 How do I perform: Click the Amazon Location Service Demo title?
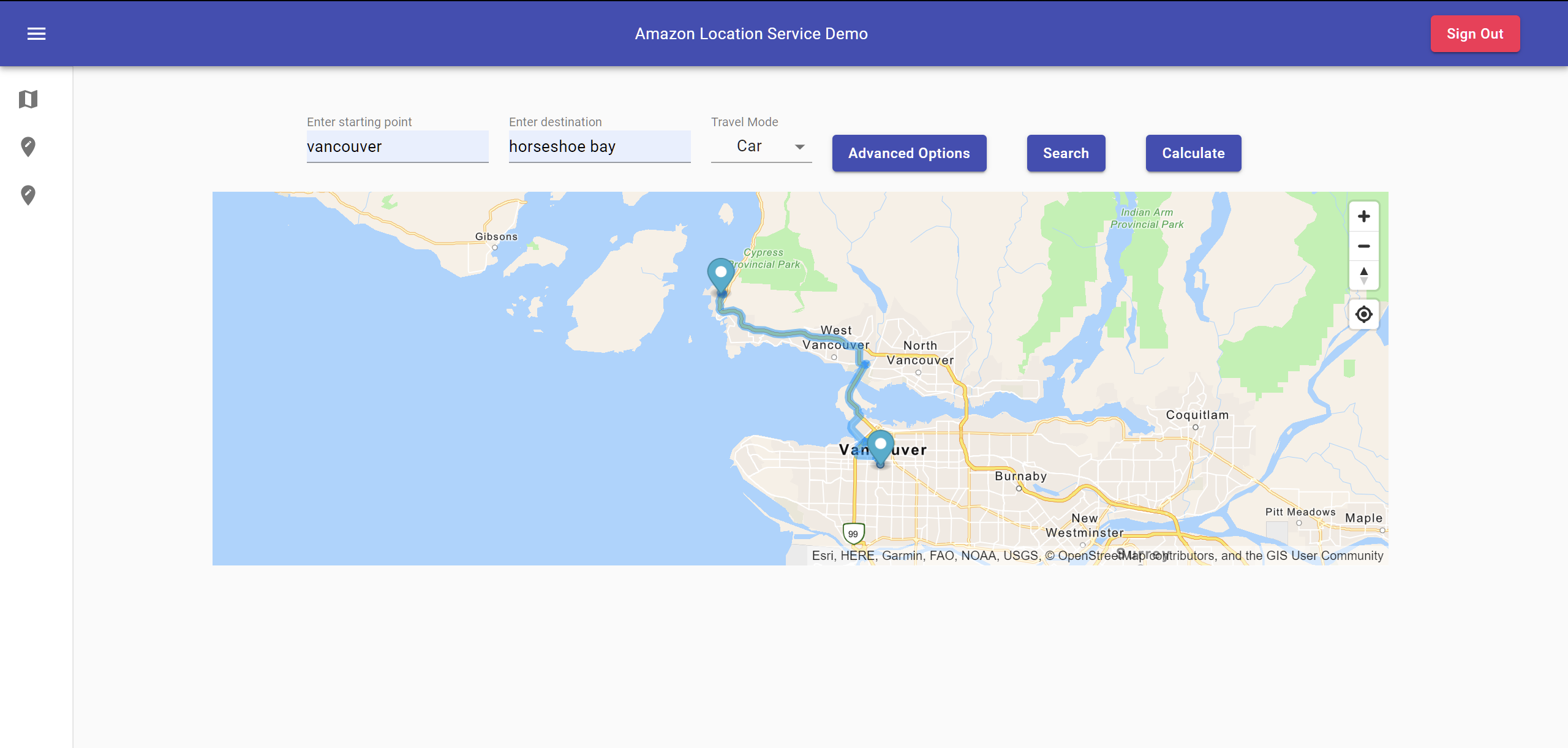coord(751,34)
